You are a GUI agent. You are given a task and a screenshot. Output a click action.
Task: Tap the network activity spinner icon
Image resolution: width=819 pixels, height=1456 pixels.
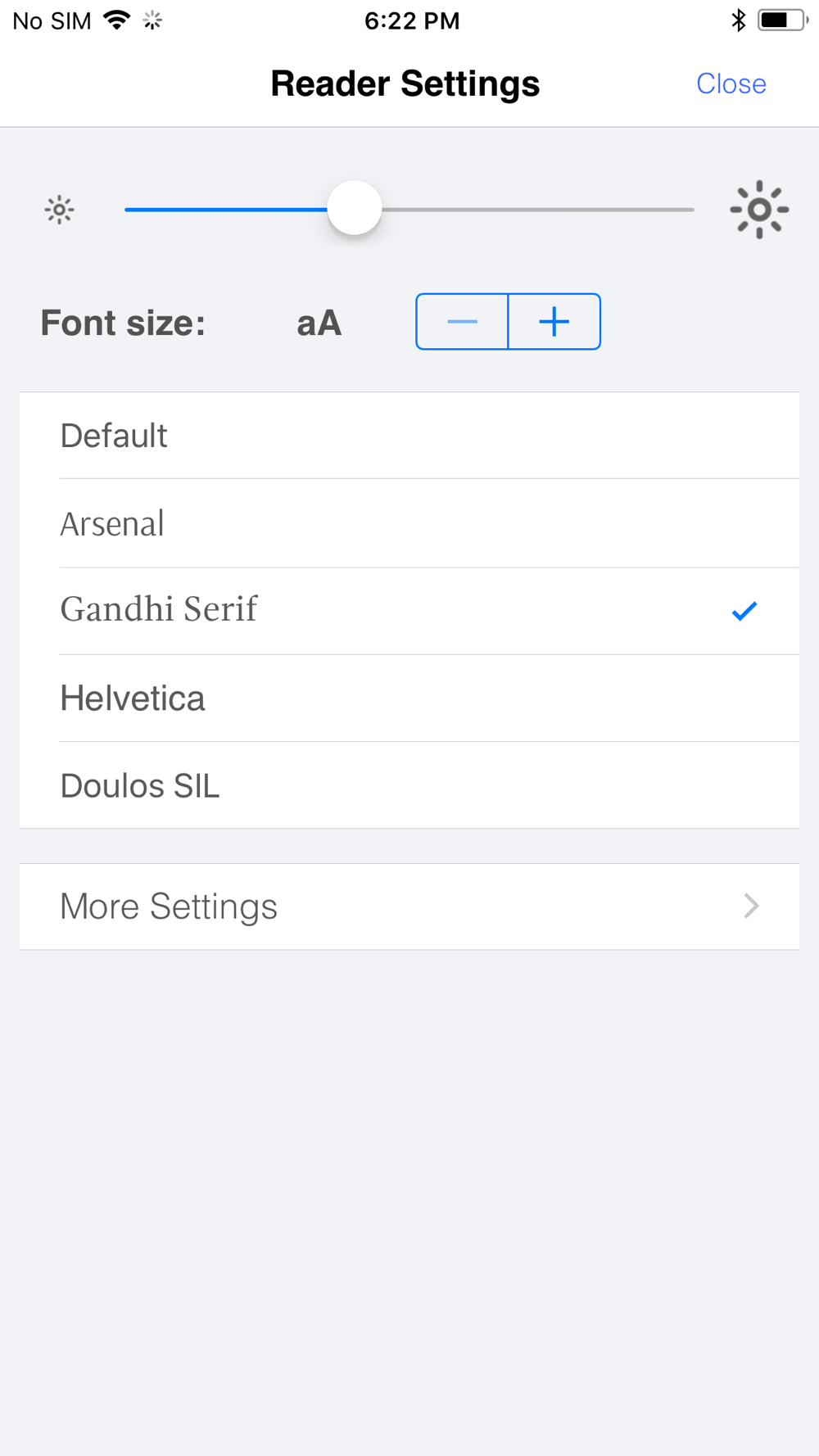point(152,20)
